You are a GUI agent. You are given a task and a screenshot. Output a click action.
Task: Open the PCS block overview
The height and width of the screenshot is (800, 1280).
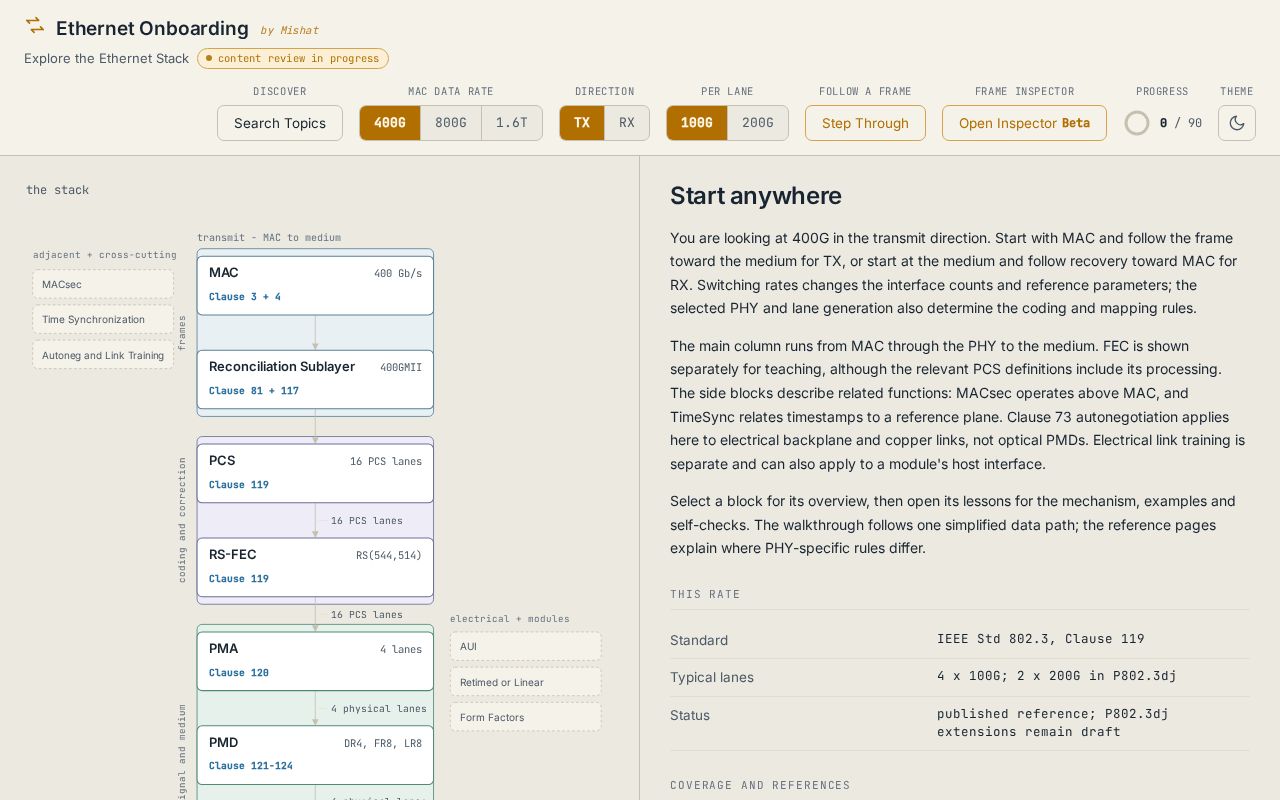point(315,473)
